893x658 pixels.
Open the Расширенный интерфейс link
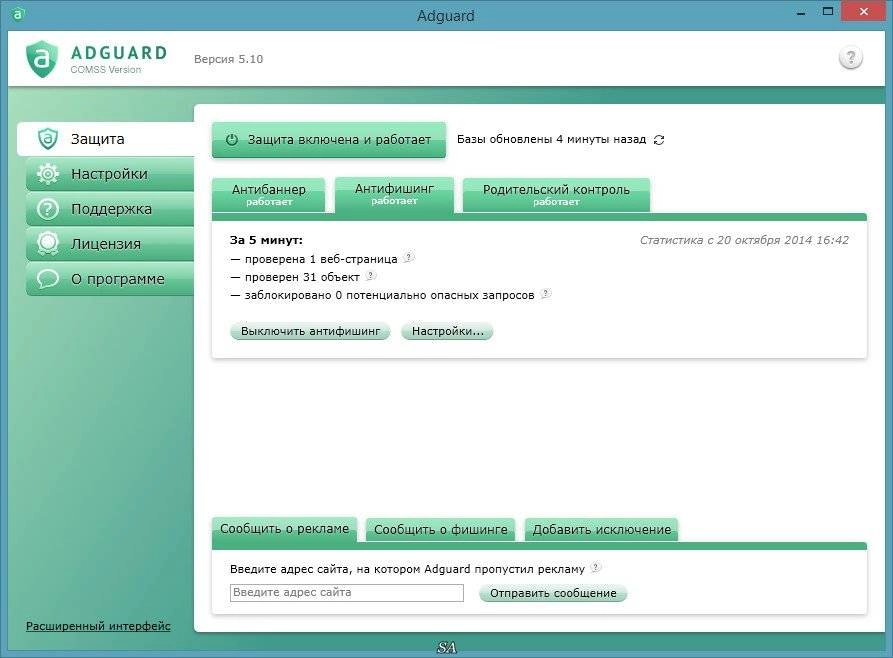point(98,626)
